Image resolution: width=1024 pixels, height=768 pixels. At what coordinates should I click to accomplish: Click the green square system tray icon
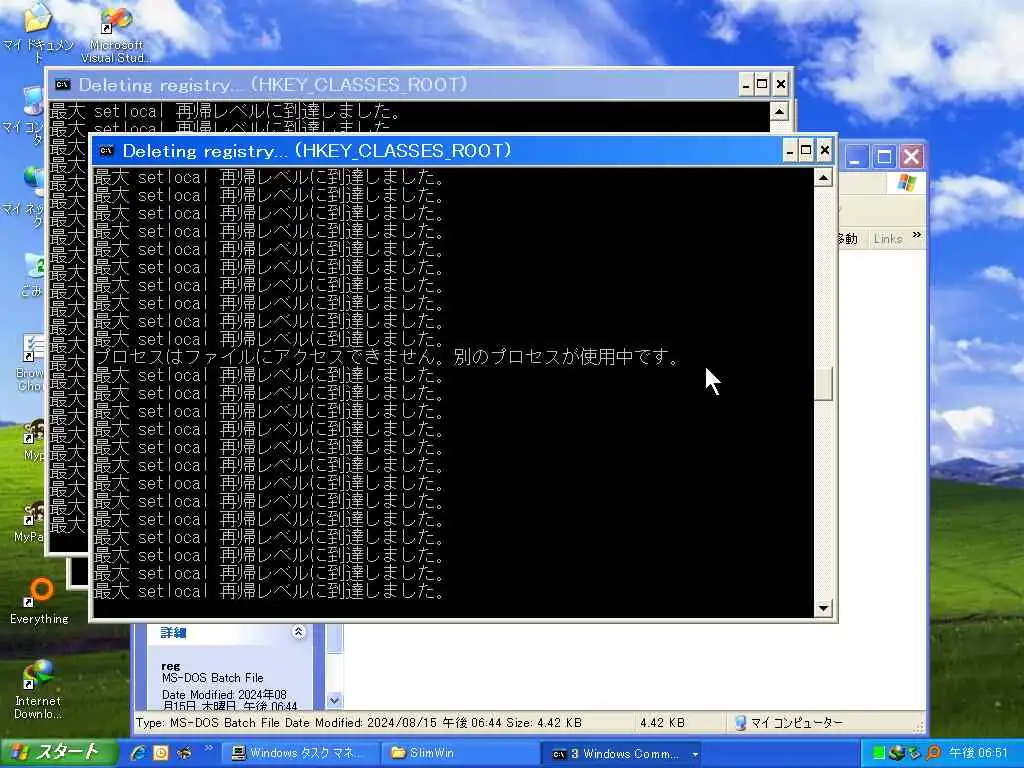pos(879,753)
